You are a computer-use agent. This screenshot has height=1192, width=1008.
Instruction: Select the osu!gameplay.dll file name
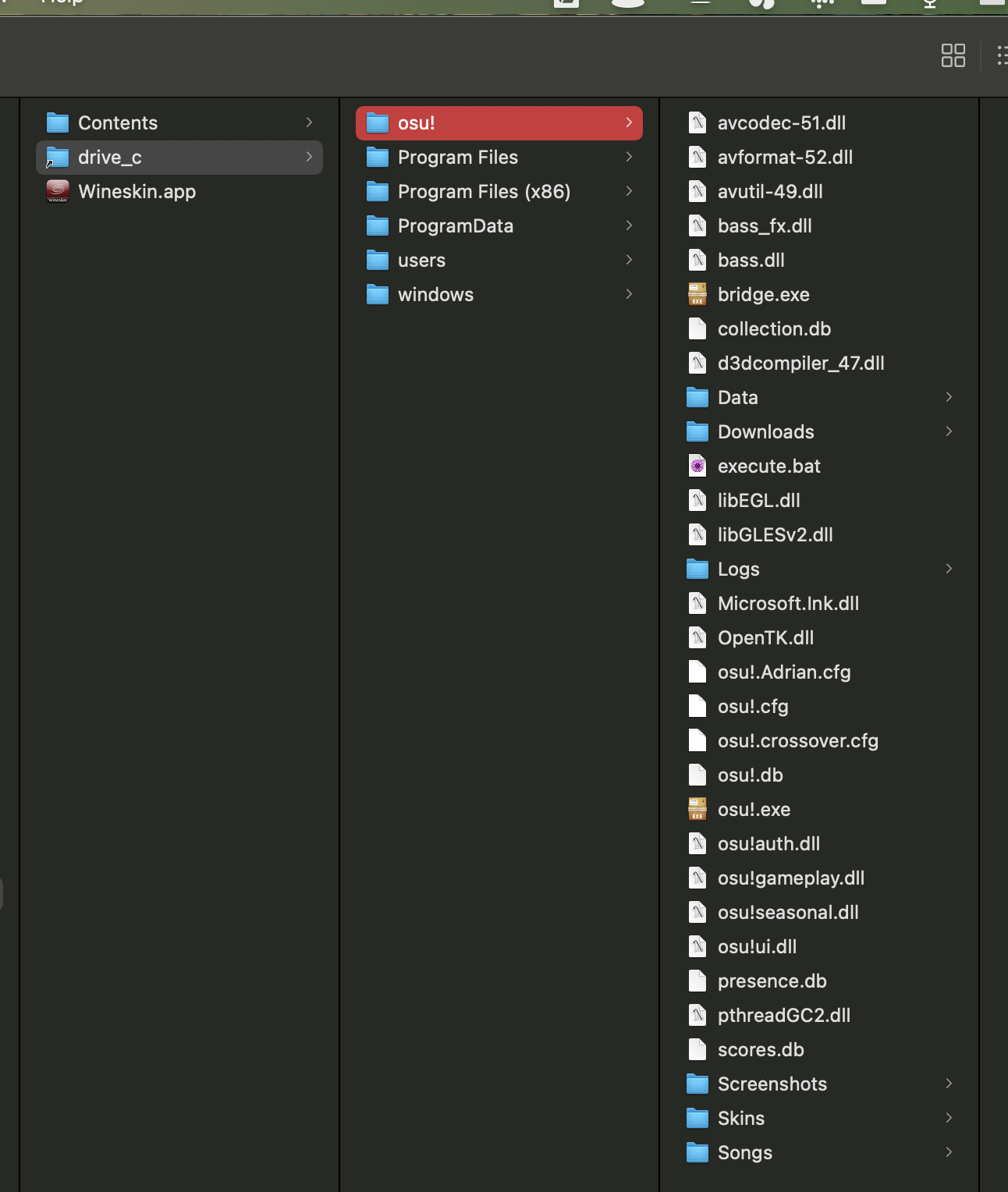point(791,878)
